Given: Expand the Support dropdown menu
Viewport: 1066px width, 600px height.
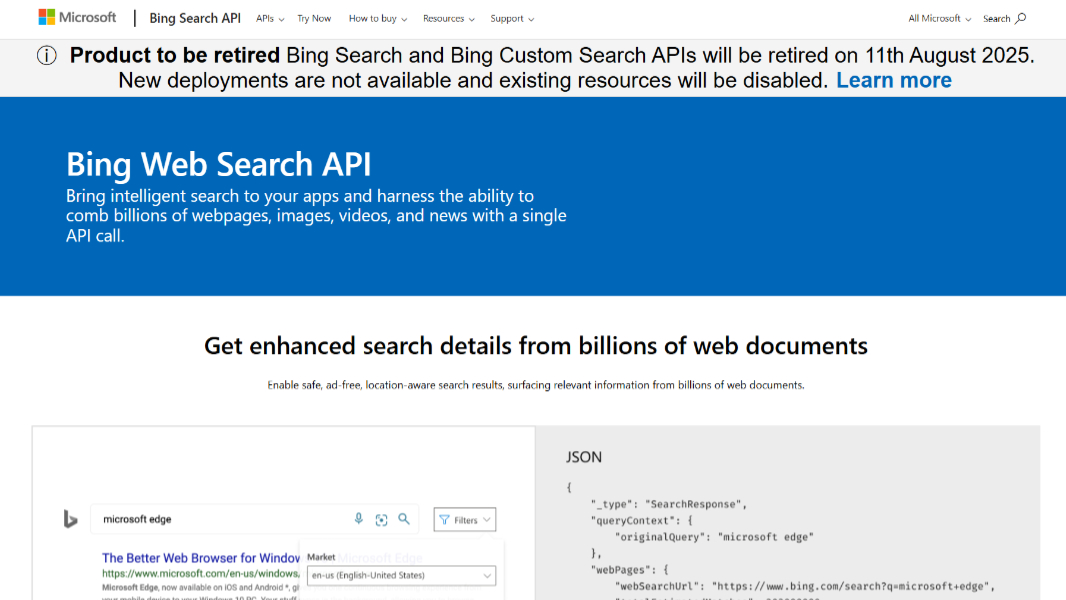Looking at the screenshot, I should tap(511, 18).
